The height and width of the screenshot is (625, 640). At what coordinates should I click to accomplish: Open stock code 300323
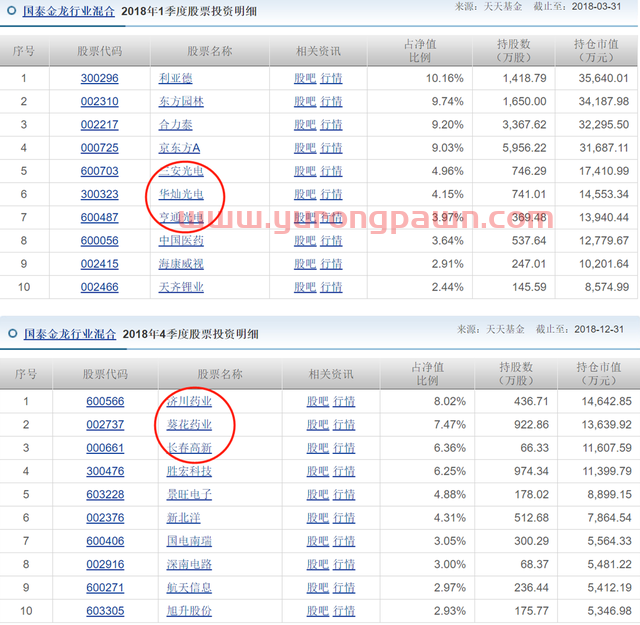[100, 194]
